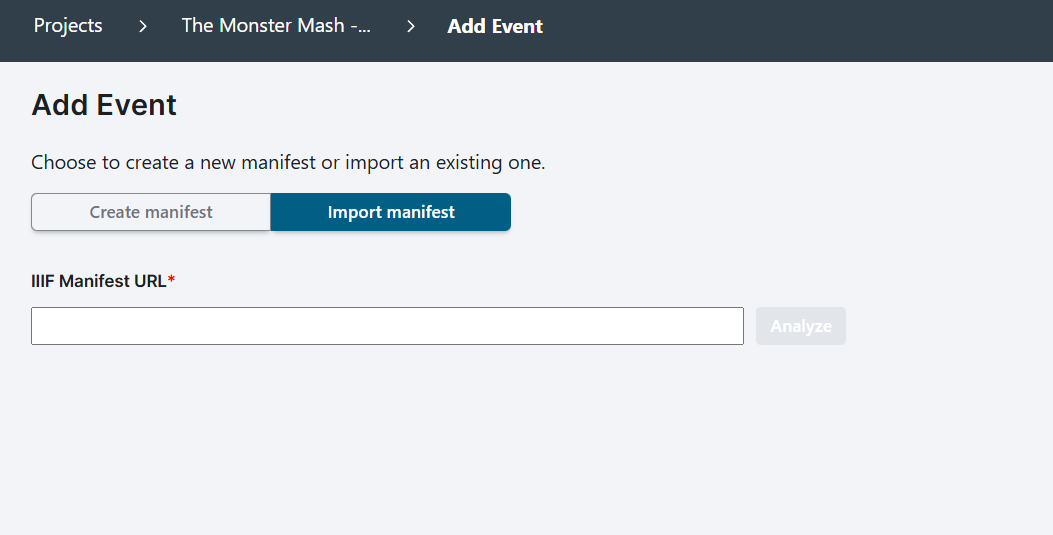Viewport: 1053px width, 535px height.
Task: Click the dark breadcrumb navigation bar background
Action: point(792,30)
